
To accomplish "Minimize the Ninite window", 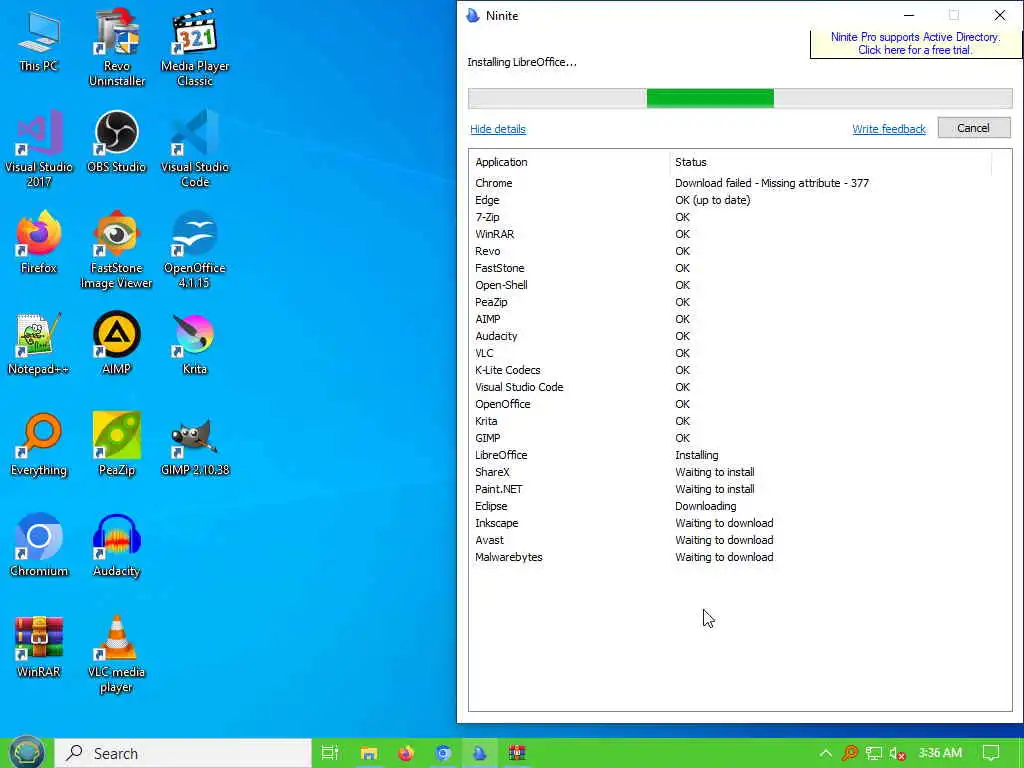I will (x=908, y=15).
